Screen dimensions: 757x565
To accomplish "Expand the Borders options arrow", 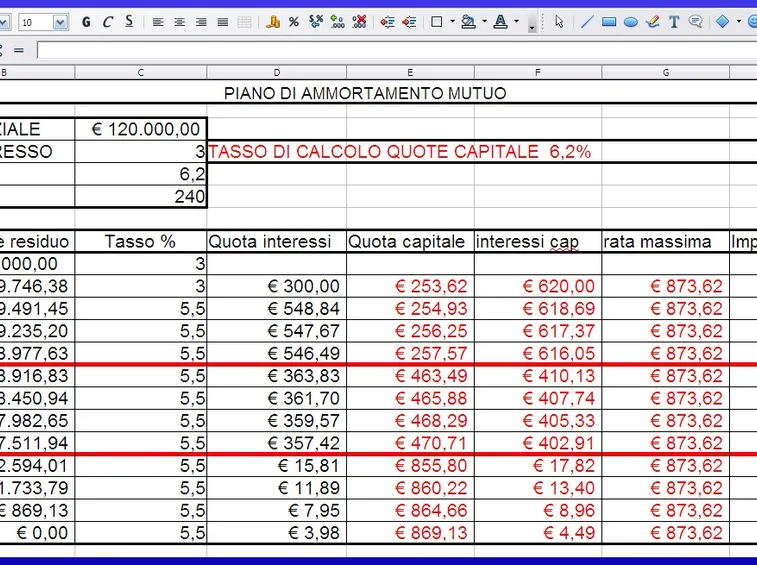I will coord(452,22).
